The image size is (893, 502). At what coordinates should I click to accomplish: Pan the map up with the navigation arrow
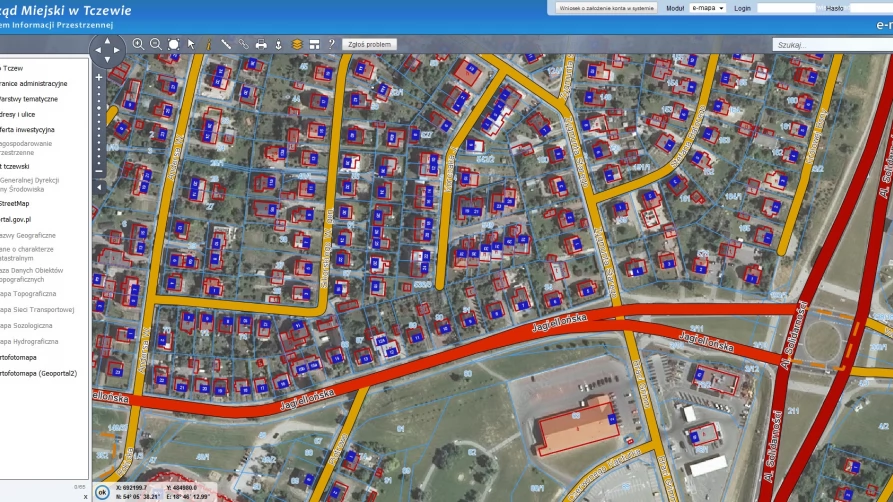pyautogui.click(x=107, y=40)
